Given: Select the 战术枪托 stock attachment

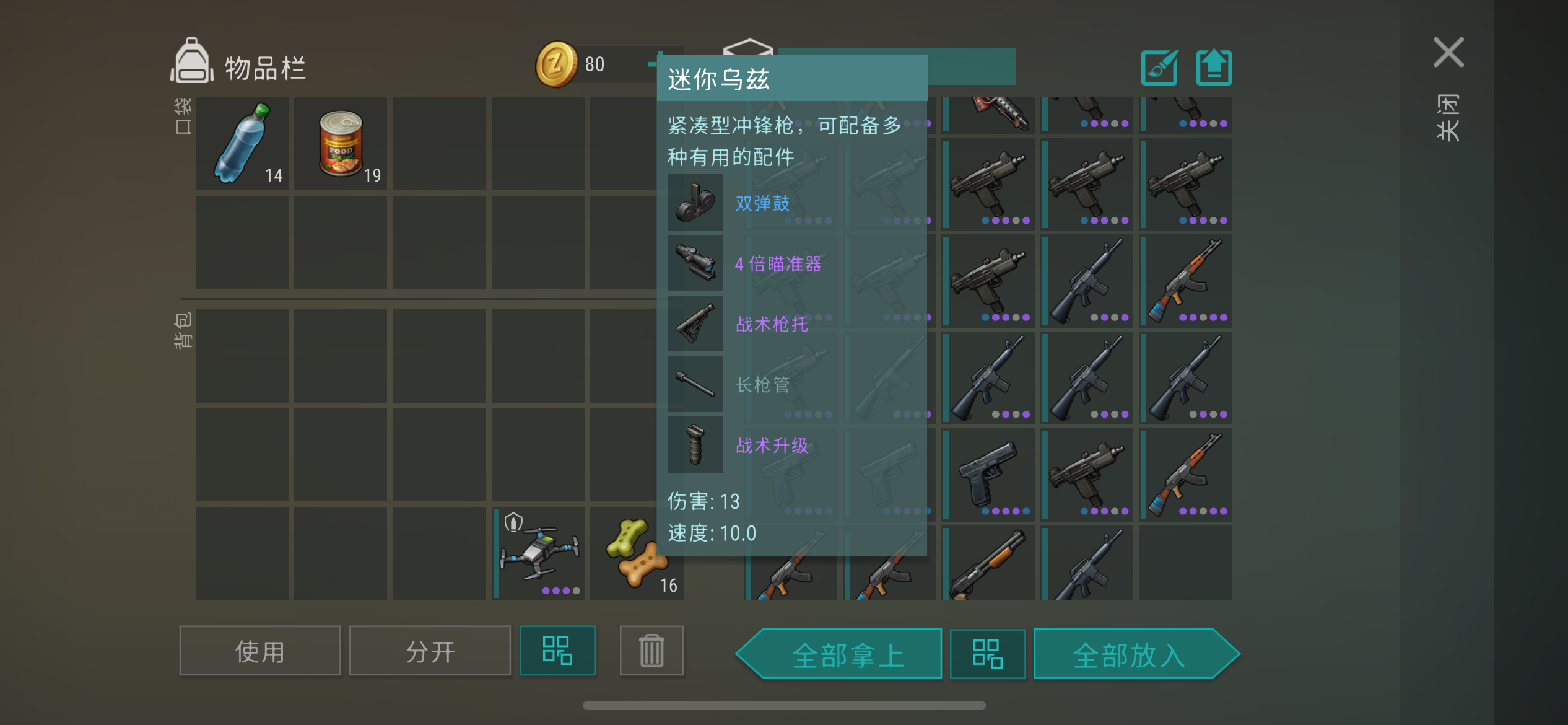Looking at the screenshot, I should (772, 324).
